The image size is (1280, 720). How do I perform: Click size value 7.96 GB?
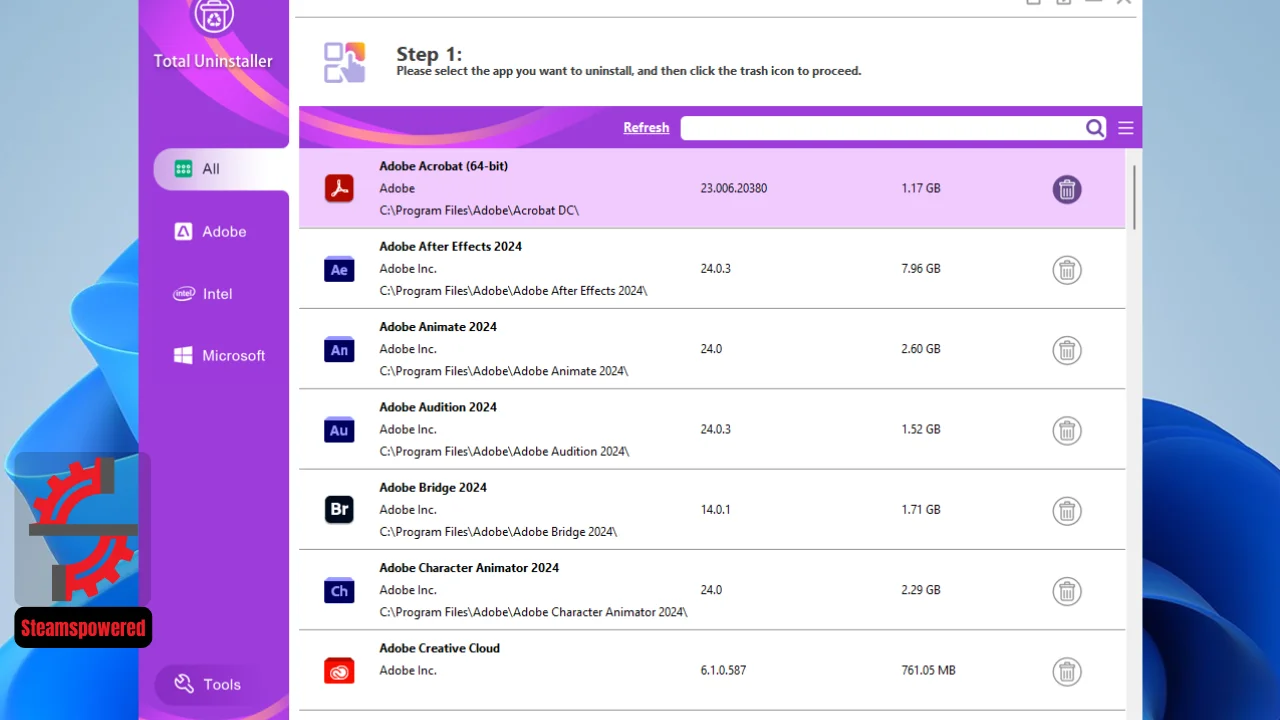(921, 268)
